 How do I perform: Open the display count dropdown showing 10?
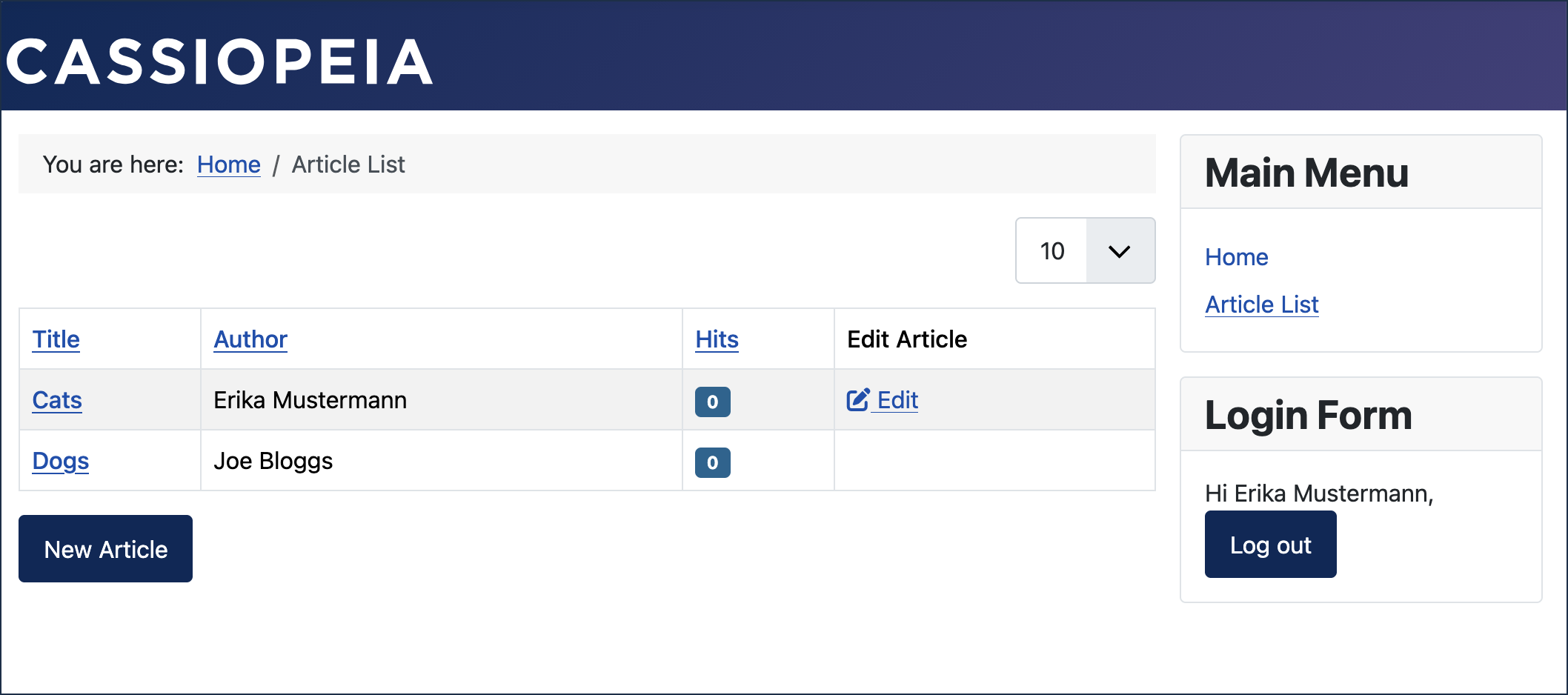tap(1085, 250)
